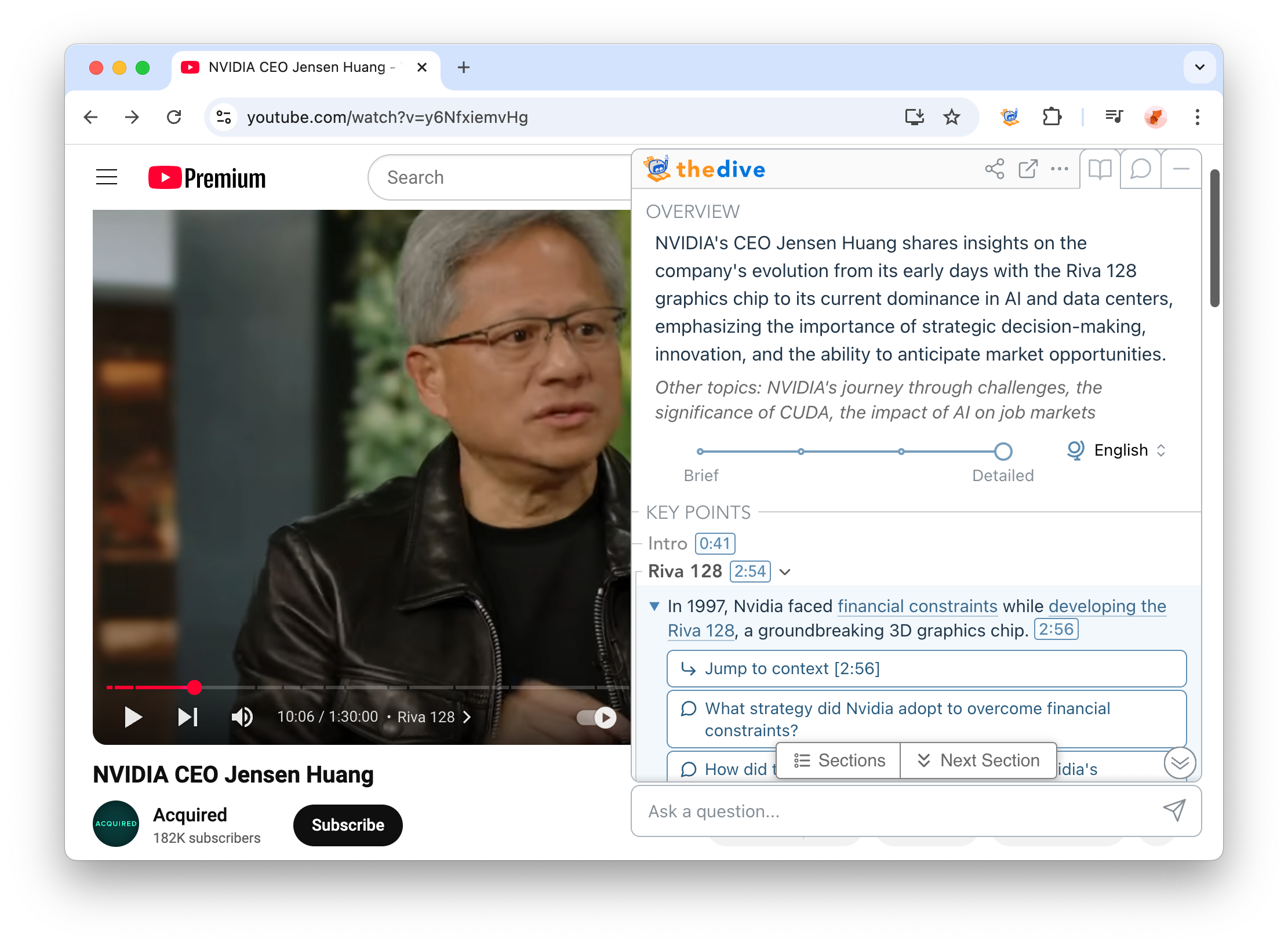This screenshot has height=946, width=1288.
Task: Send the question with the paper plane icon
Action: pyautogui.click(x=1176, y=811)
